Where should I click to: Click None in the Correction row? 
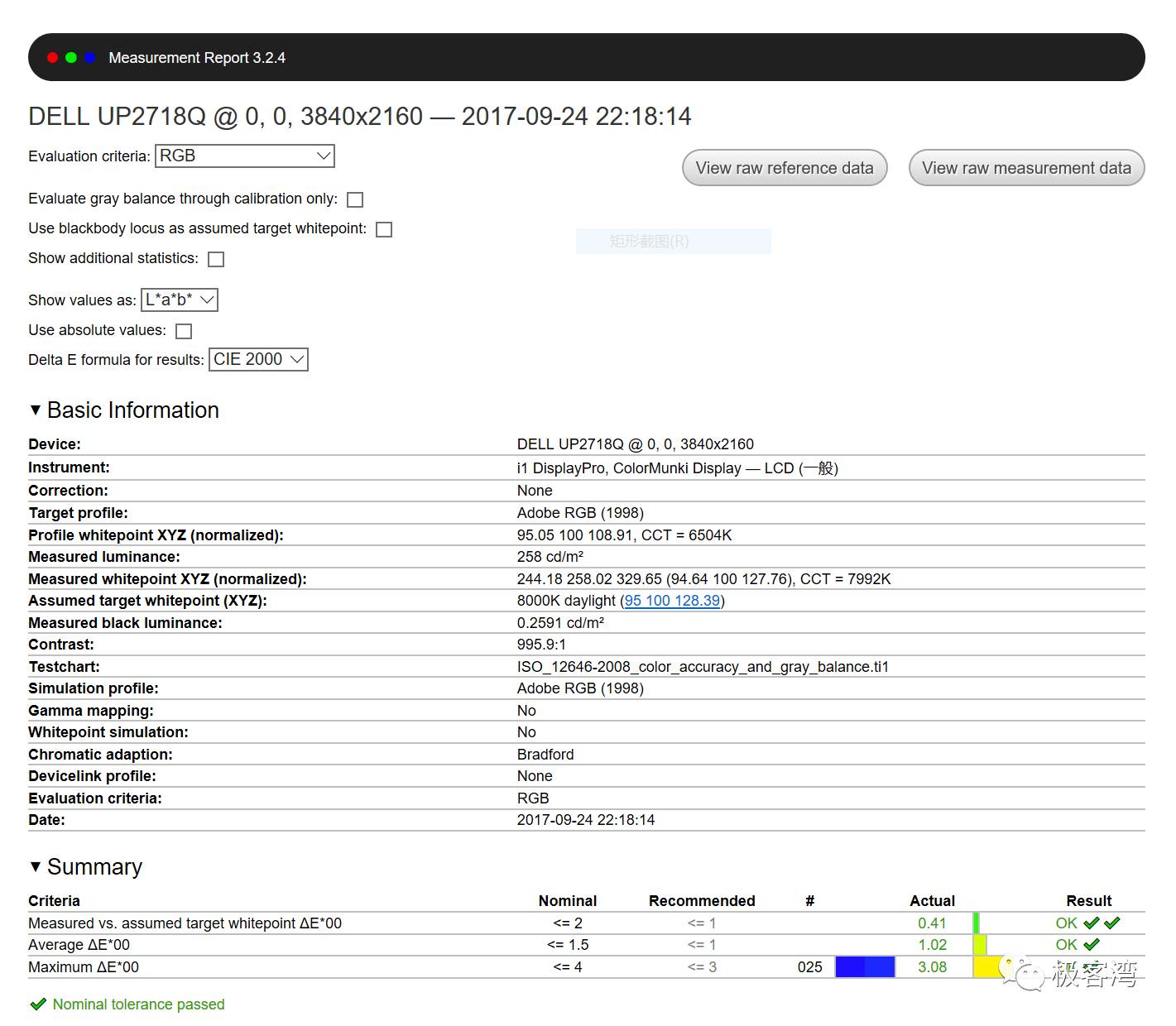535,491
